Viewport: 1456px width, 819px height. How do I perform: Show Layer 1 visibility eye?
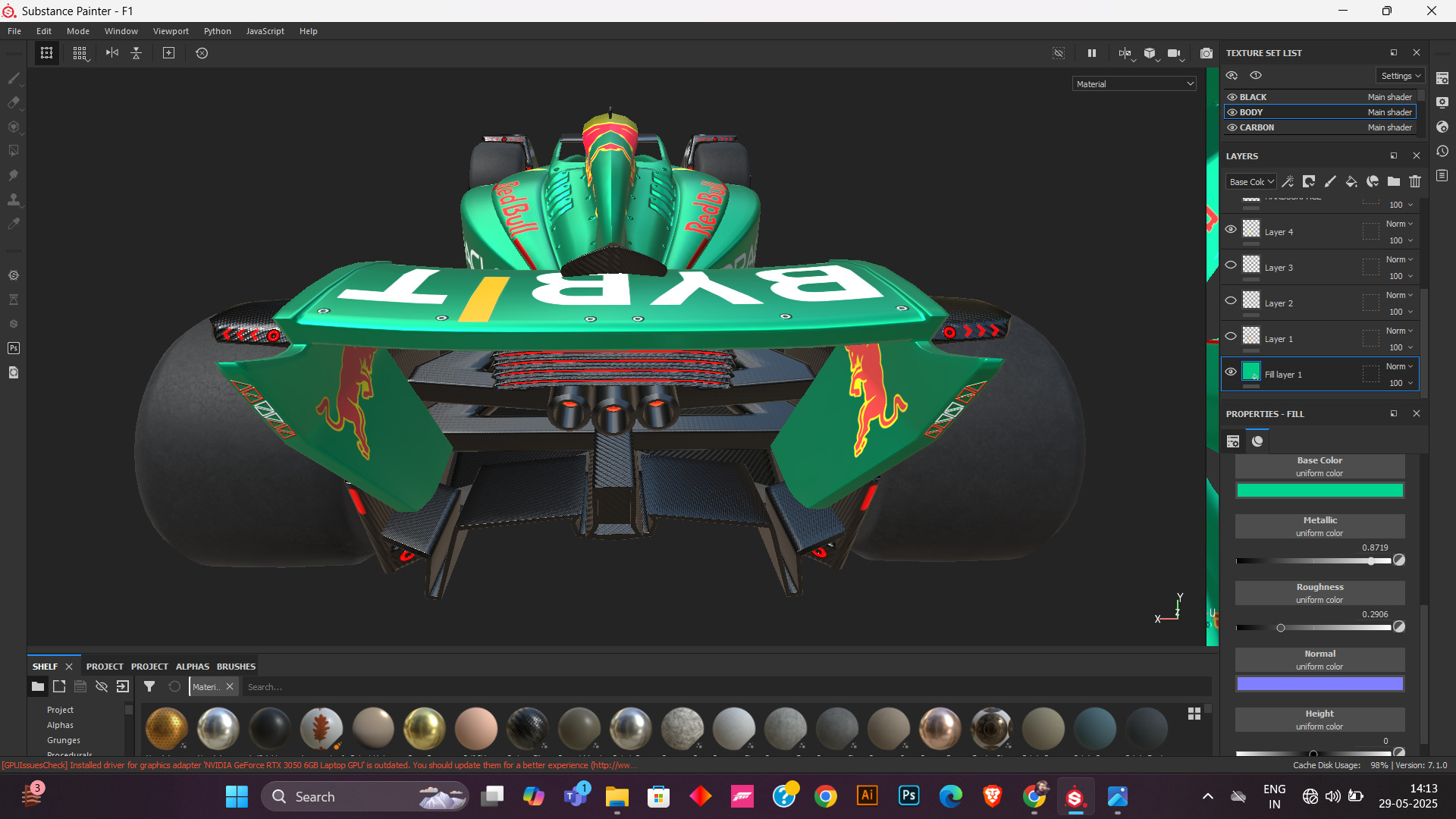(x=1231, y=336)
